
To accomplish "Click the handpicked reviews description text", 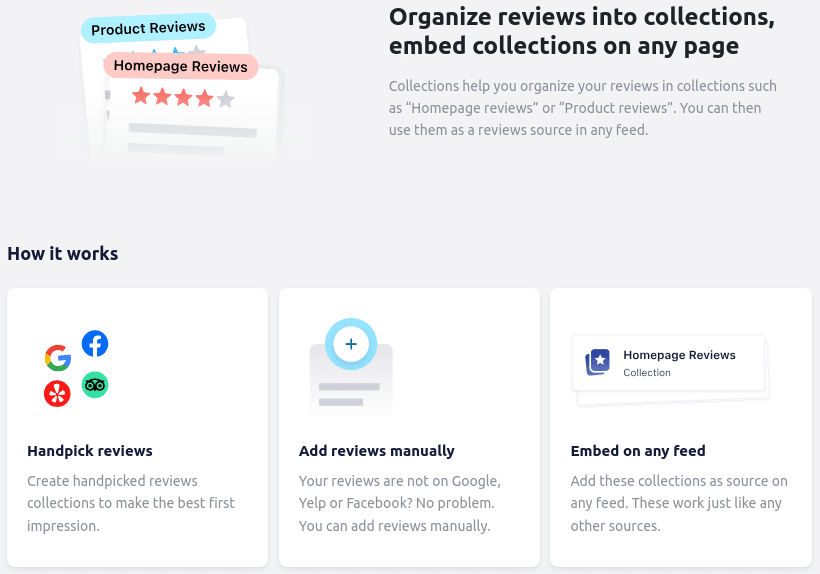I will pos(131,503).
